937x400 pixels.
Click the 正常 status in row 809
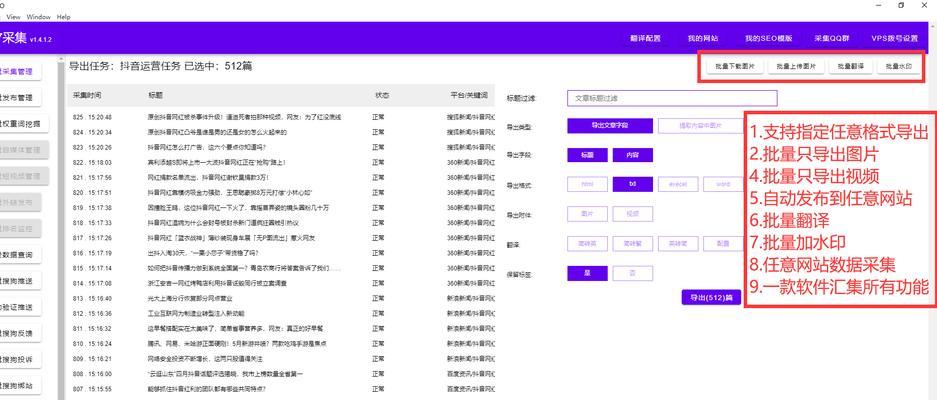(x=378, y=359)
